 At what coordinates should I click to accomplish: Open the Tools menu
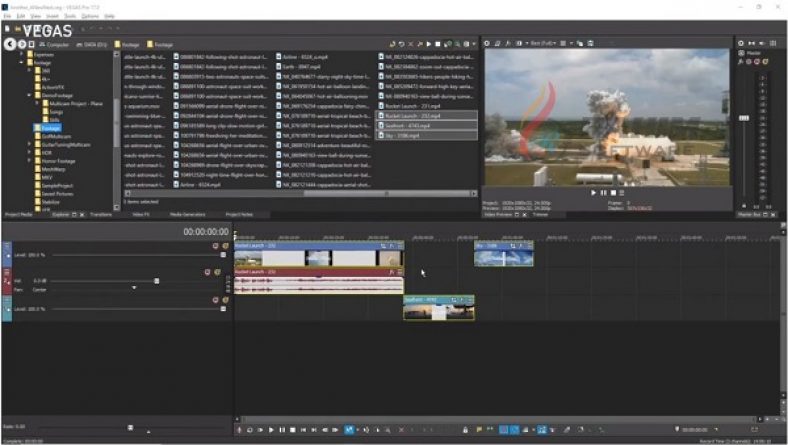69,16
